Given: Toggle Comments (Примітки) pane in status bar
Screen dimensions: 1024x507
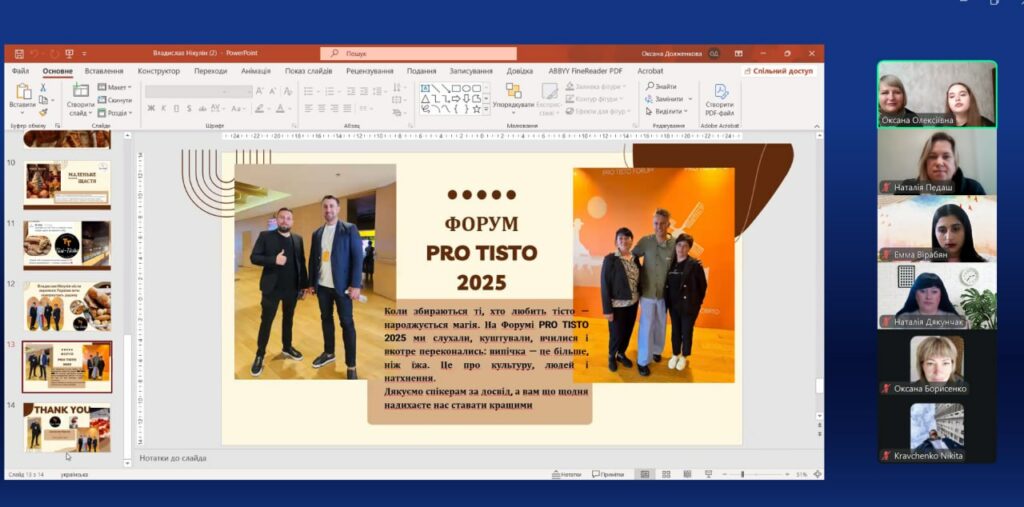Looking at the screenshot, I should 608,474.
